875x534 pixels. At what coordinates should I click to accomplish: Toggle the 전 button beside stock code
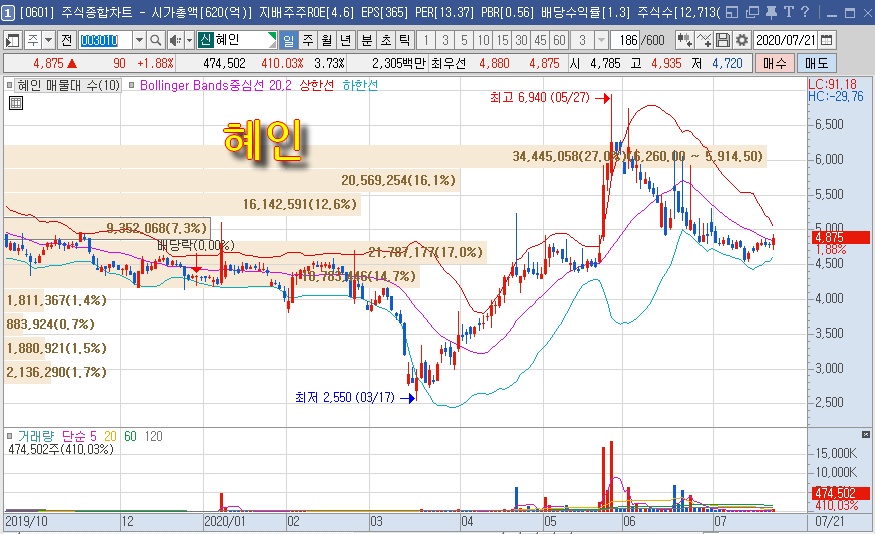[x=67, y=40]
